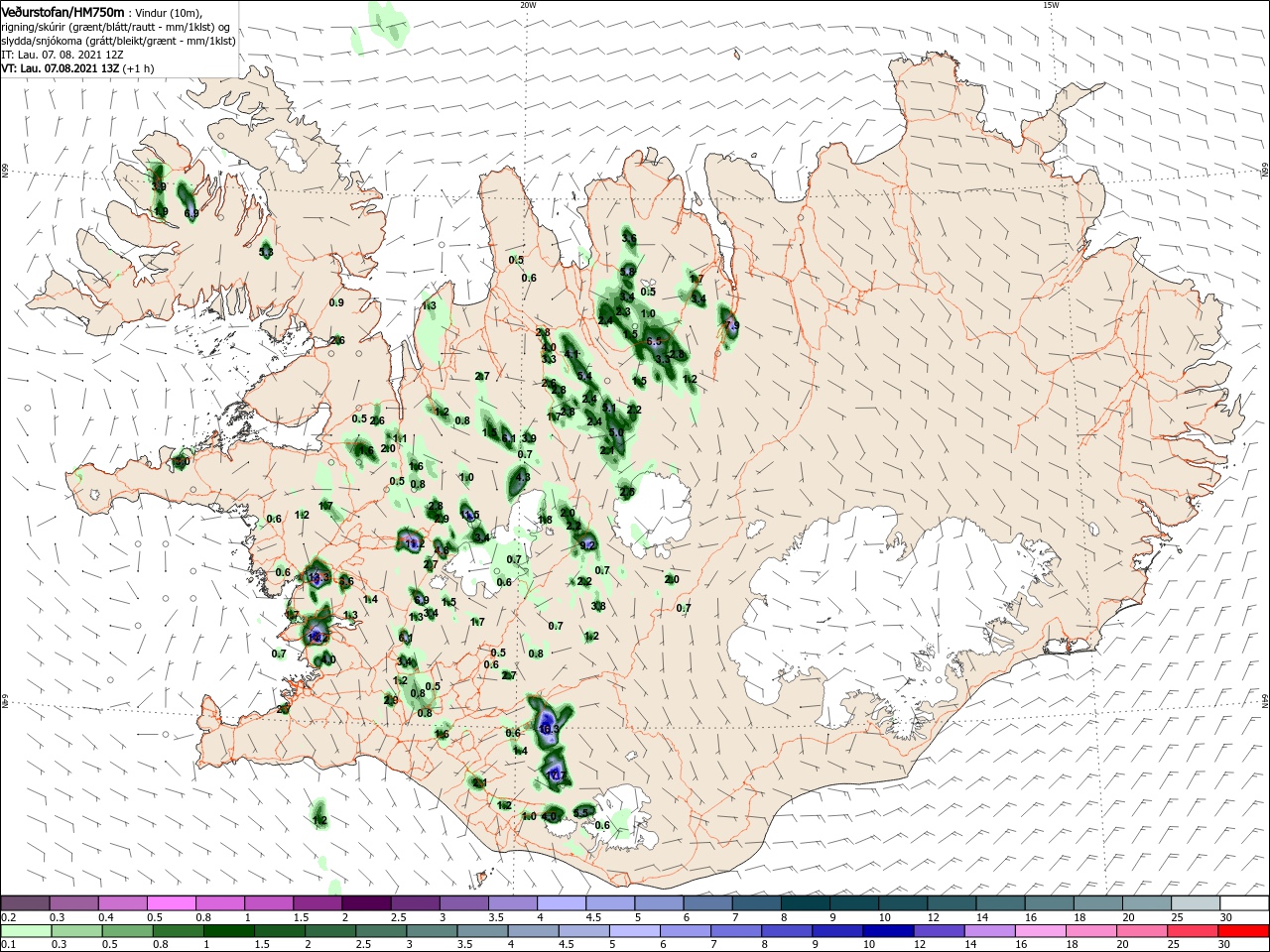Click the crimson 25 swatch in bottom legend row
The image size is (1270, 952).
coord(1194,931)
